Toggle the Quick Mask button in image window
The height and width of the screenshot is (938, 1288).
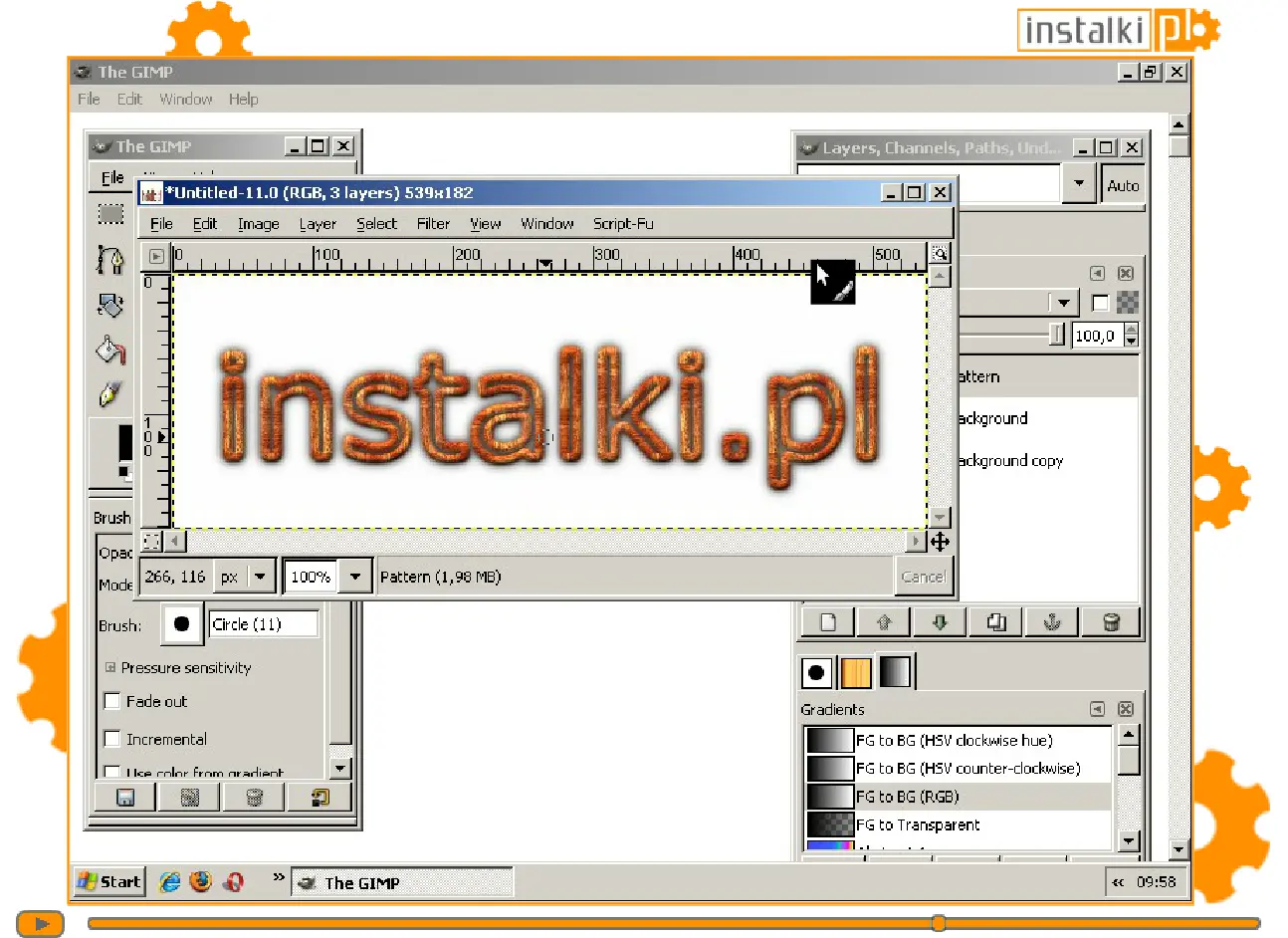coord(151,541)
